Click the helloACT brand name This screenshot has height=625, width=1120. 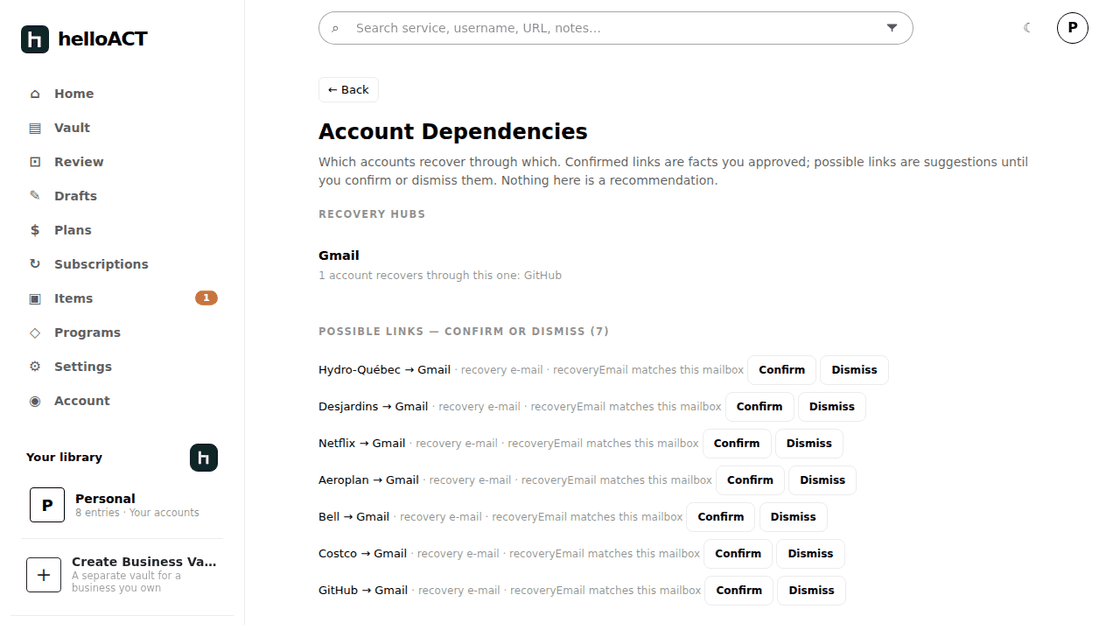(x=103, y=39)
